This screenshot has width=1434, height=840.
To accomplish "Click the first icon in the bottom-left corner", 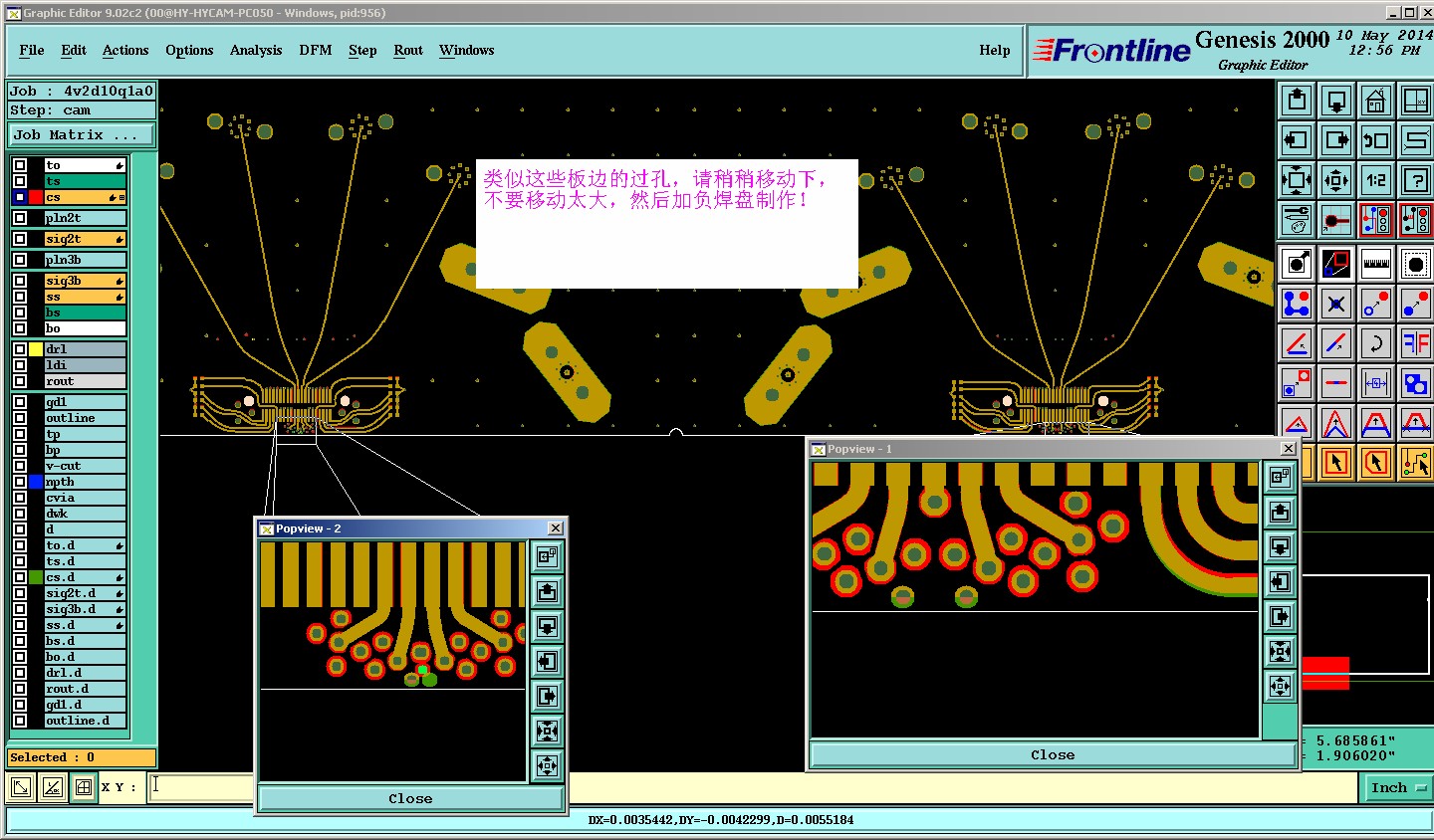I will click(20, 787).
